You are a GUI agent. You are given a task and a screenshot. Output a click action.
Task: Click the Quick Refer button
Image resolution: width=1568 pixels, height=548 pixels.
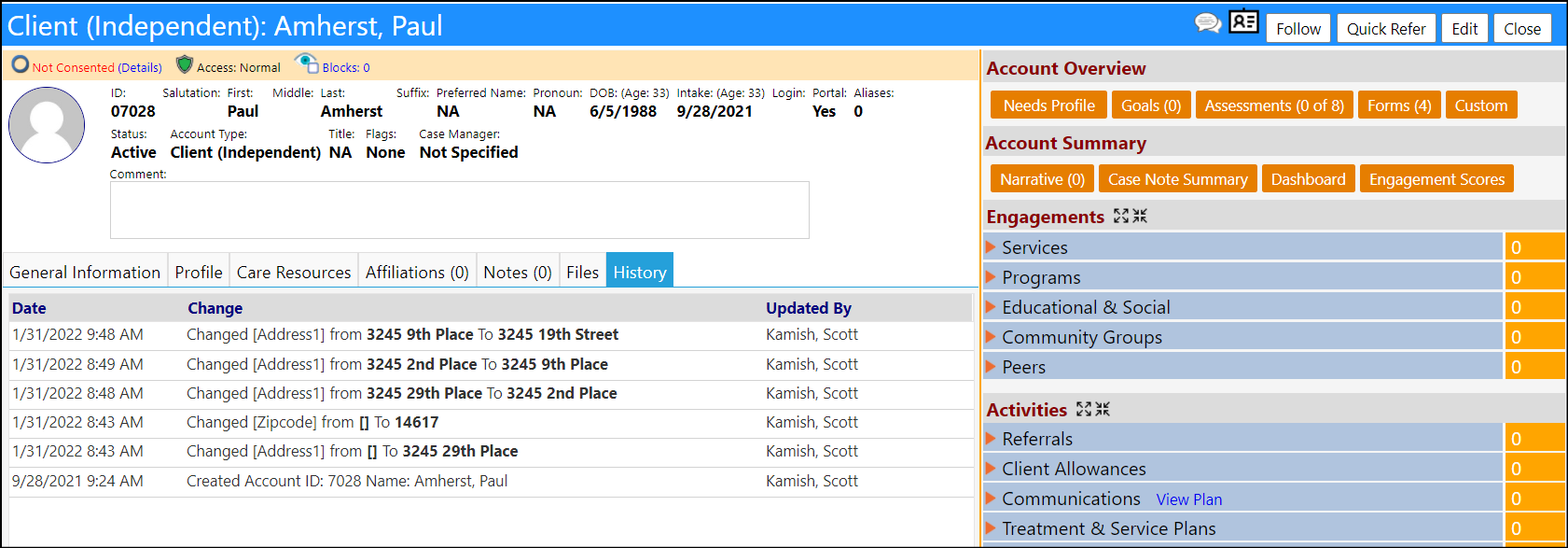[1386, 29]
